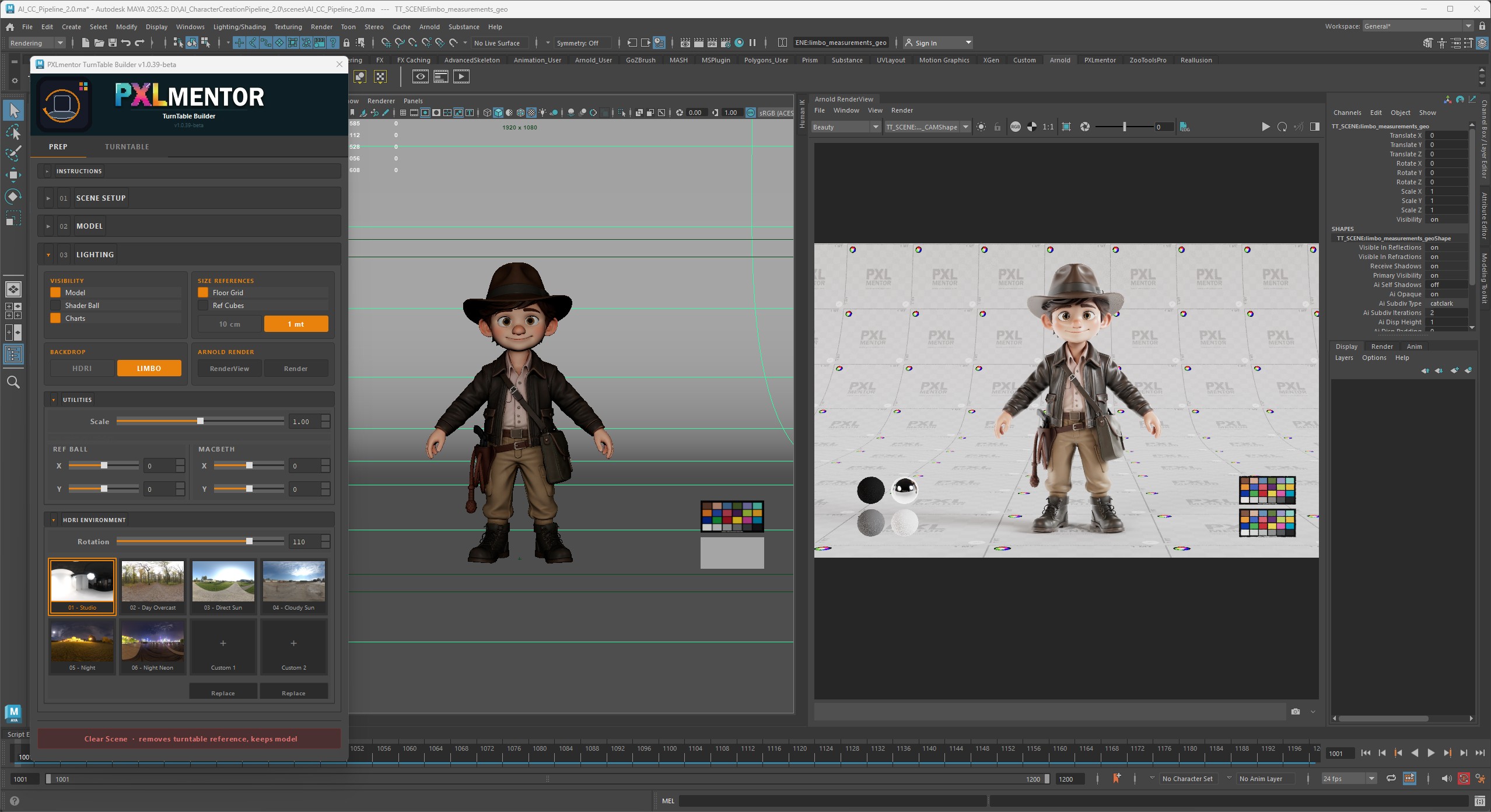This screenshot has height=812, width=1491.
Task: Click Replace under Custom 1 slot
Action: coord(223,692)
